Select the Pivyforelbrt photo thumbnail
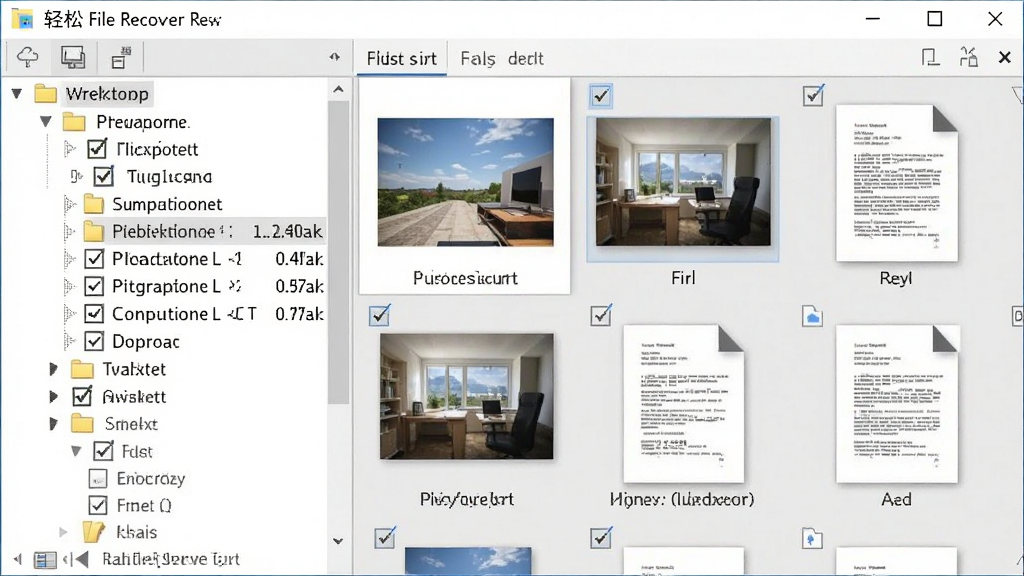The width and height of the screenshot is (1024, 576). [466, 396]
